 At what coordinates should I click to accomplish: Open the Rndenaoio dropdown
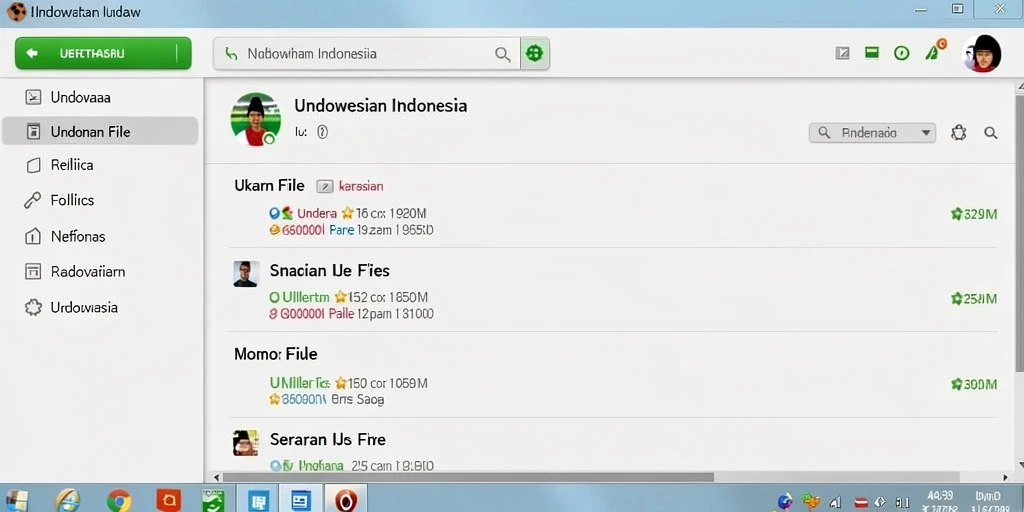[x=872, y=133]
